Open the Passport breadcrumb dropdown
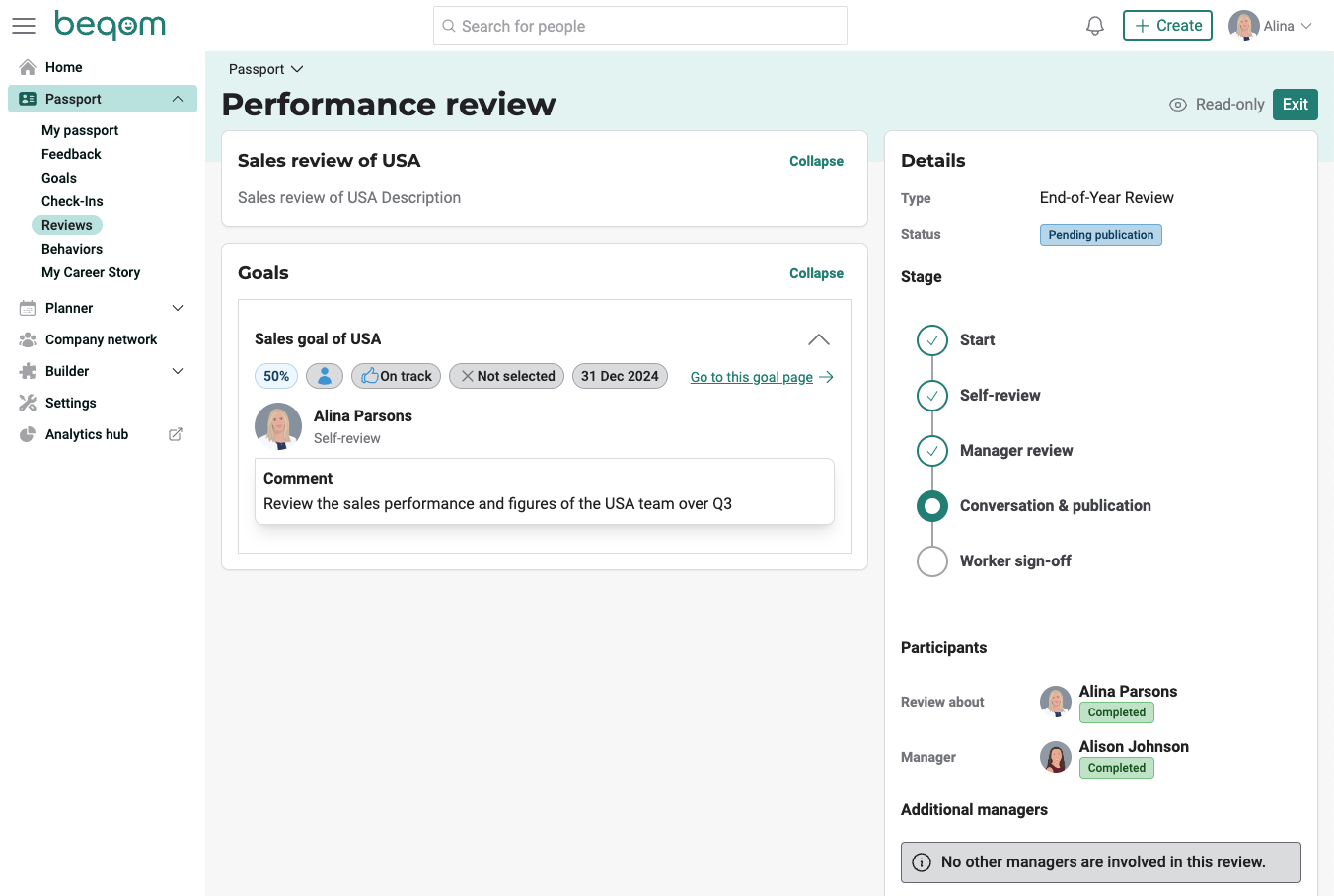 pos(265,69)
